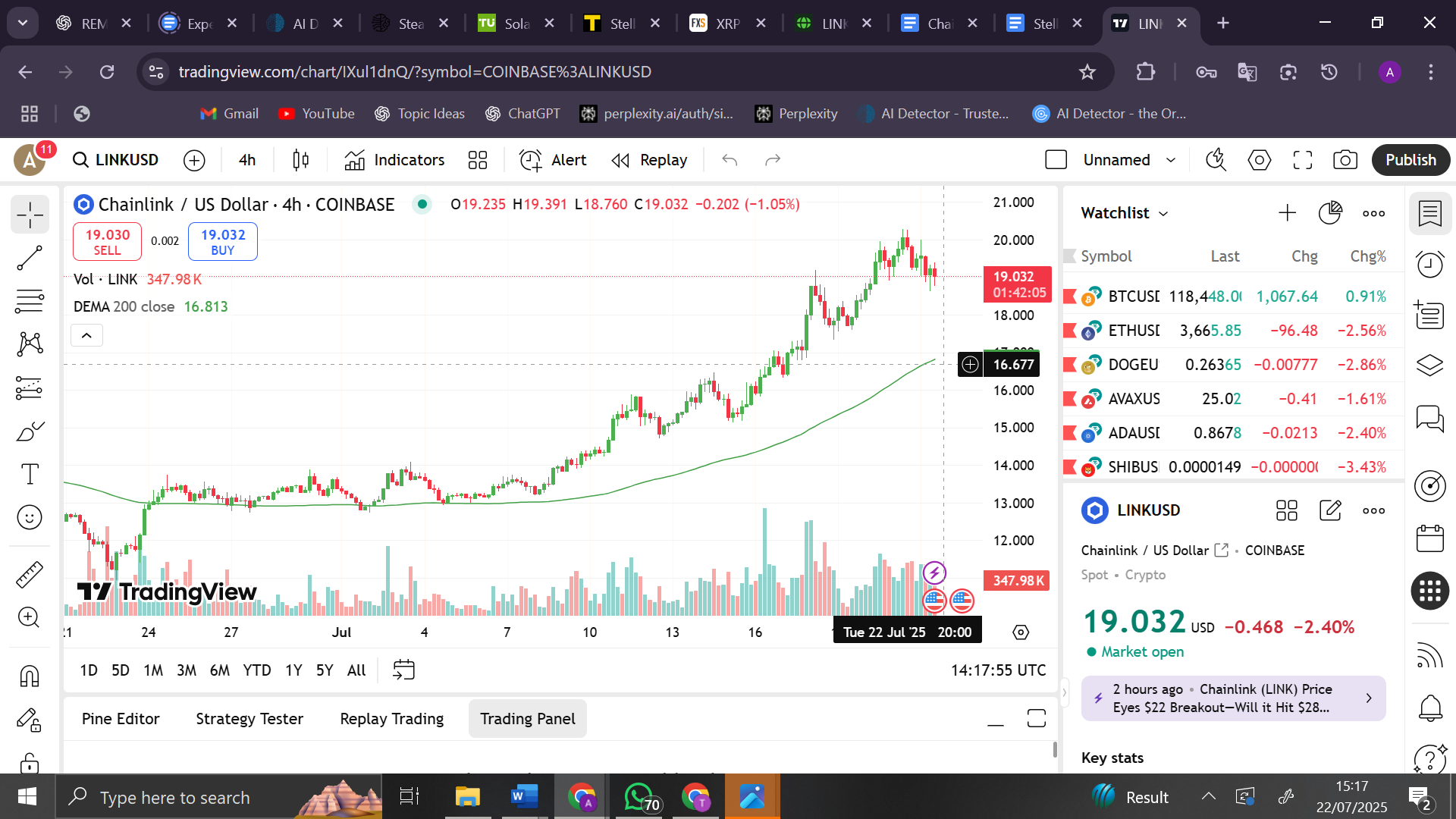1456x819 pixels.
Task: Activate the zoom in tool
Action: (x=30, y=617)
